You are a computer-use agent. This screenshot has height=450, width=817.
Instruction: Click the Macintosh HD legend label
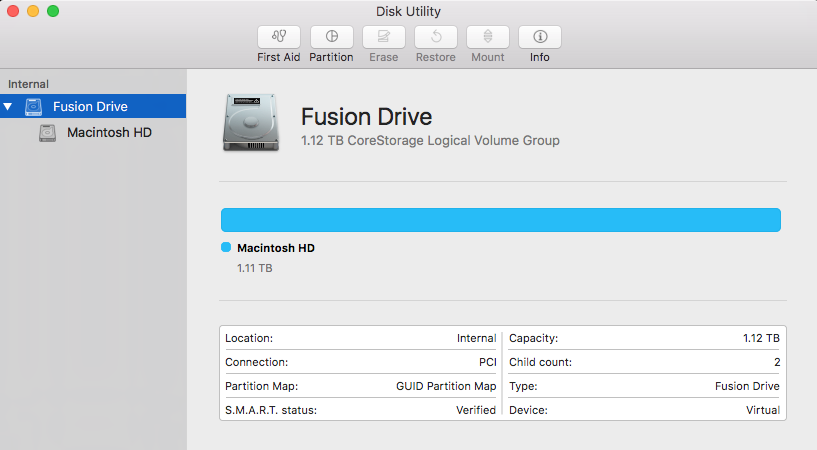tap(276, 248)
